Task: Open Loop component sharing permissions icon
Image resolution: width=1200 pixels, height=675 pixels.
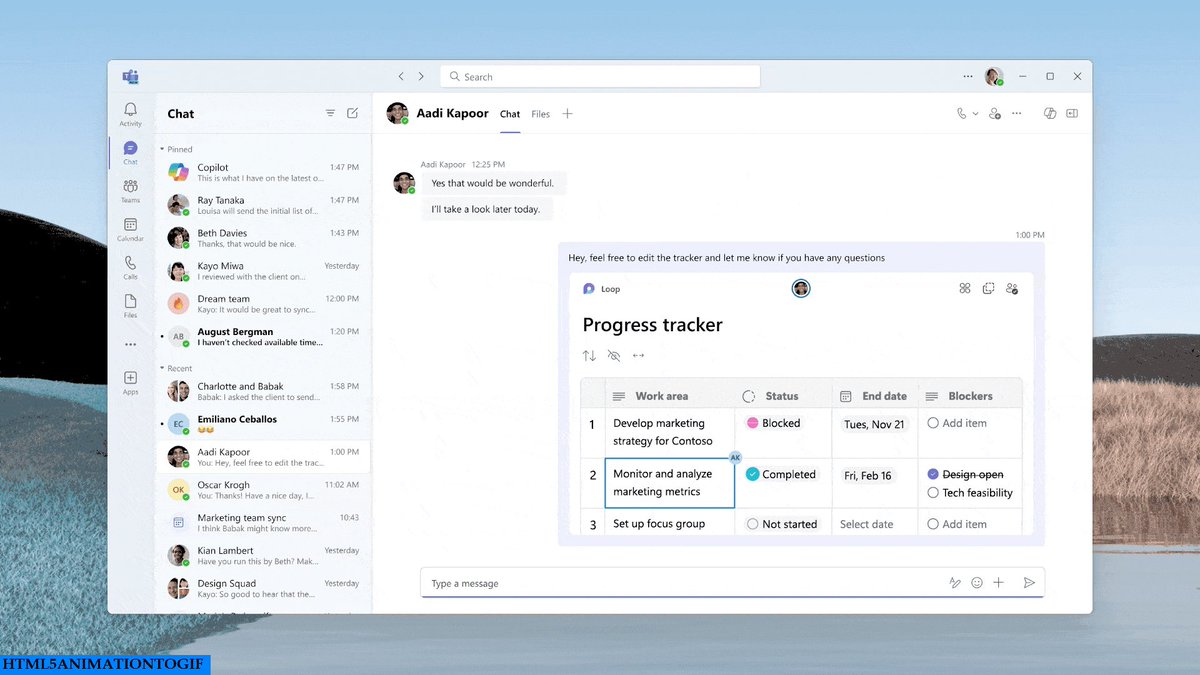Action: pyautogui.click(x=1012, y=288)
